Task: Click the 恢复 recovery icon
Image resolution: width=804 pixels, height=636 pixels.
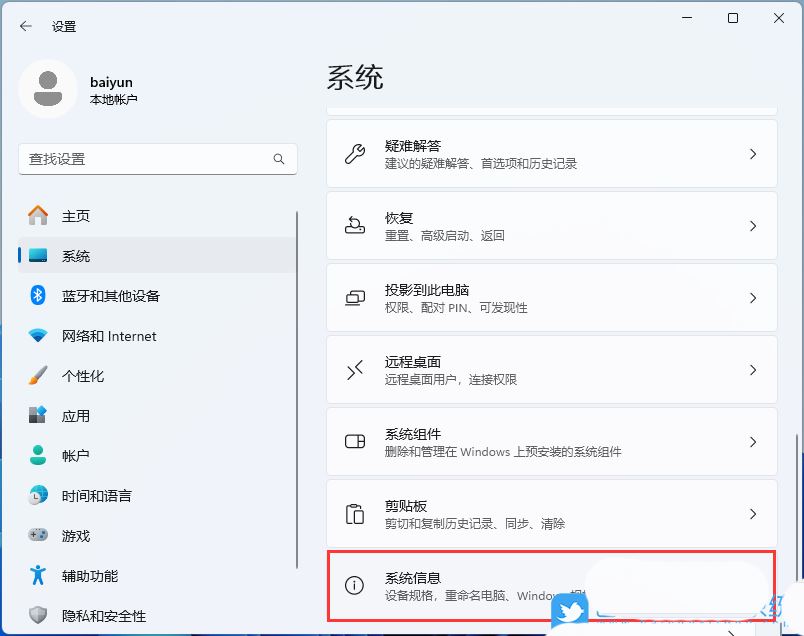Action: 354,225
